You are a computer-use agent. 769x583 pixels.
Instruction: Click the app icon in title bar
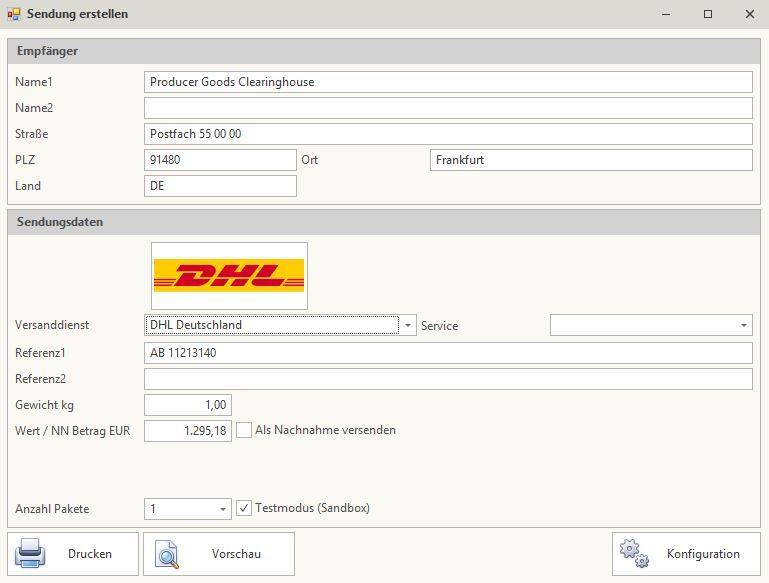tap(13, 14)
